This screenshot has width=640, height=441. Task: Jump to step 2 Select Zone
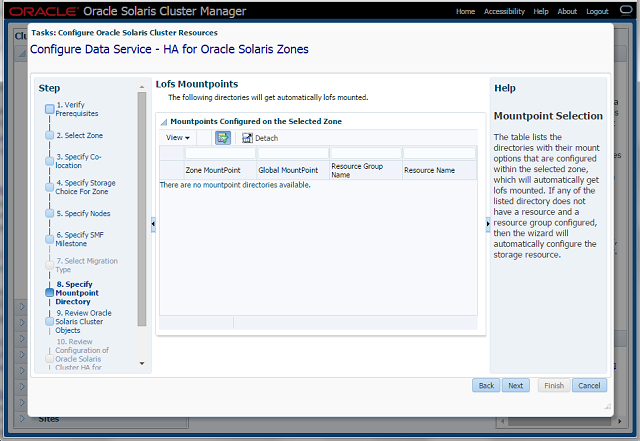[79, 135]
